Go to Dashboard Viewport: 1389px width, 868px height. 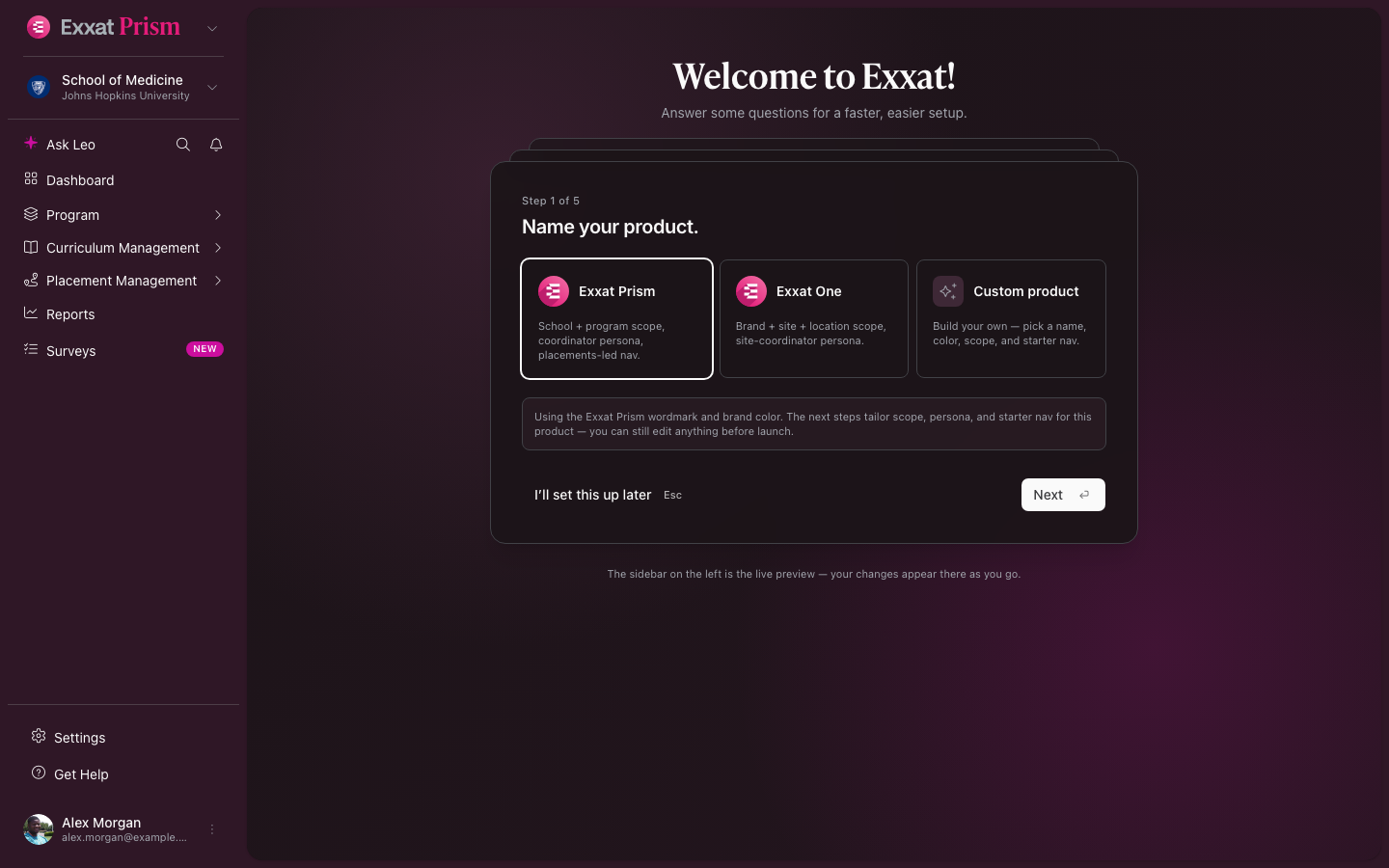point(80,180)
